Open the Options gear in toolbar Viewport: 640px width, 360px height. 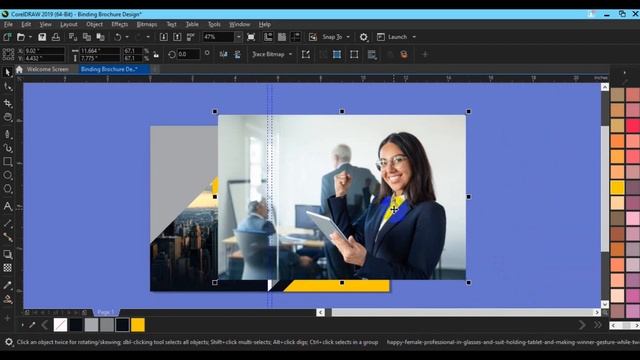pos(363,37)
